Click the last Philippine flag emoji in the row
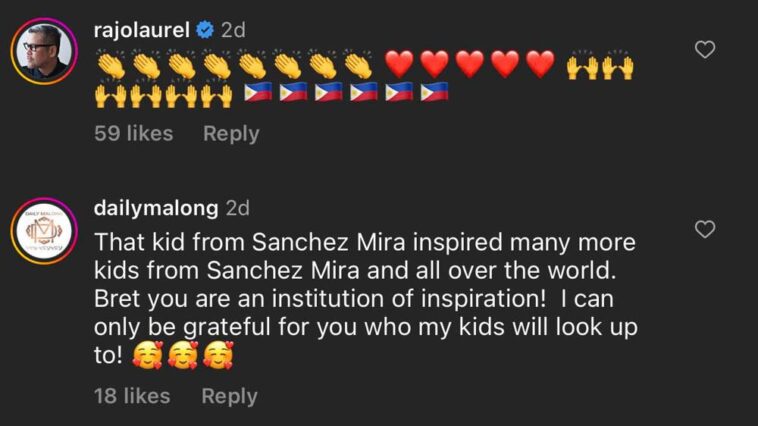Screen dimensions: 758x426 [x=434, y=92]
